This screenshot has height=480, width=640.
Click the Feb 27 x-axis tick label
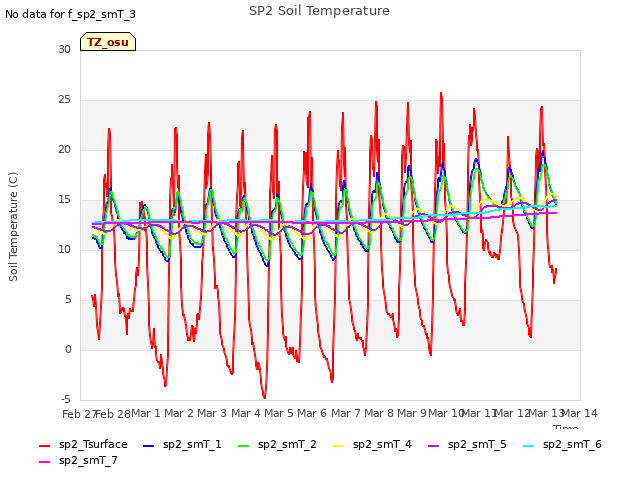(x=79, y=414)
